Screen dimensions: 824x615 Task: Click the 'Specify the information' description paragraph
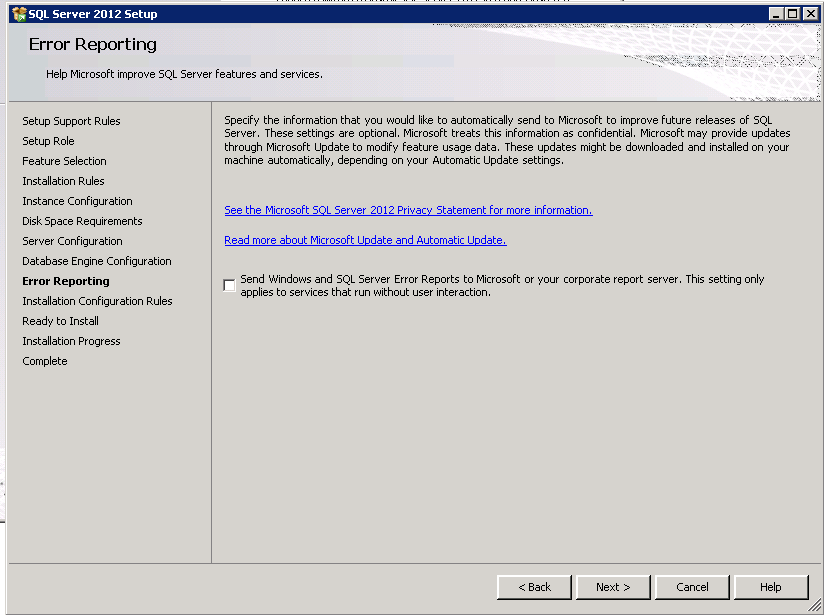tap(507, 140)
